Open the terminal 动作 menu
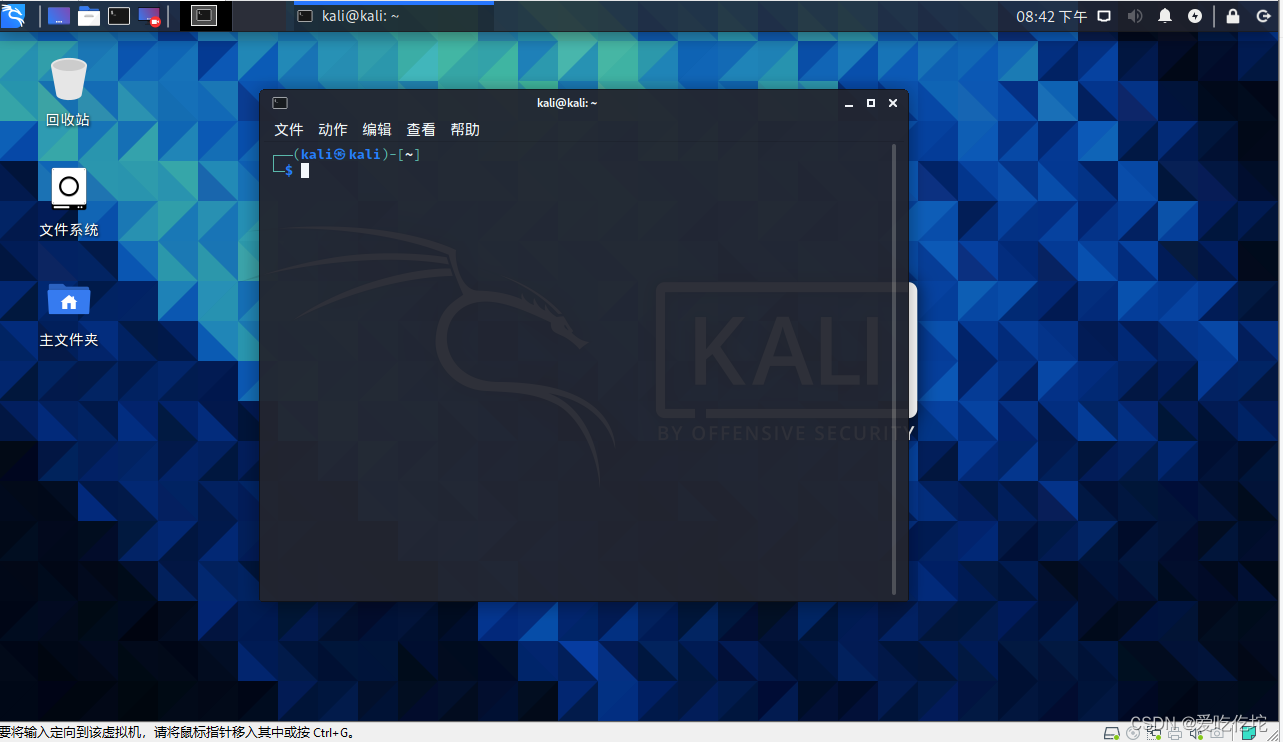1283x742 pixels. pos(333,130)
